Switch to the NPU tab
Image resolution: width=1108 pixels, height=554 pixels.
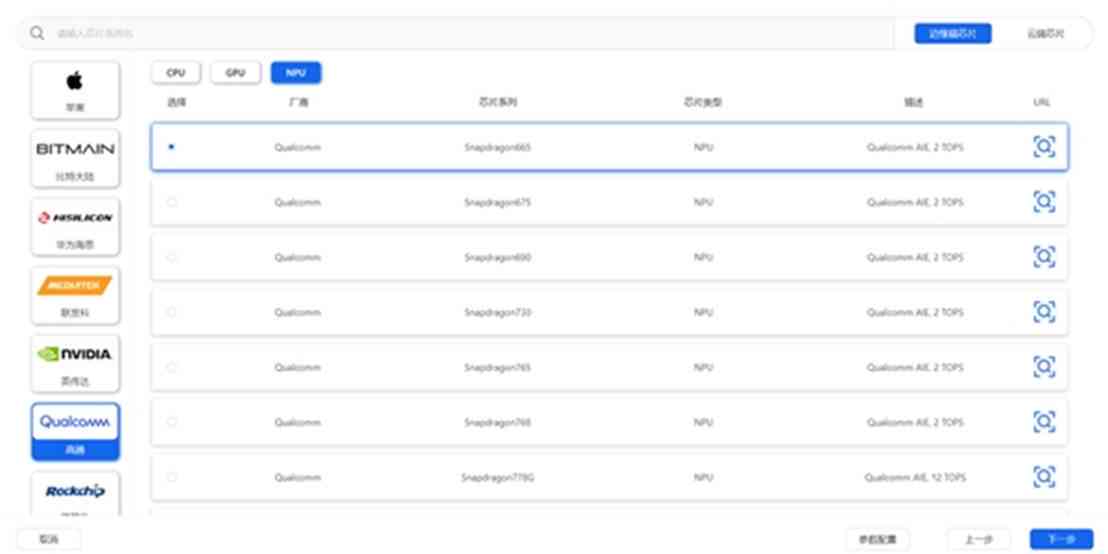(x=295, y=73)
